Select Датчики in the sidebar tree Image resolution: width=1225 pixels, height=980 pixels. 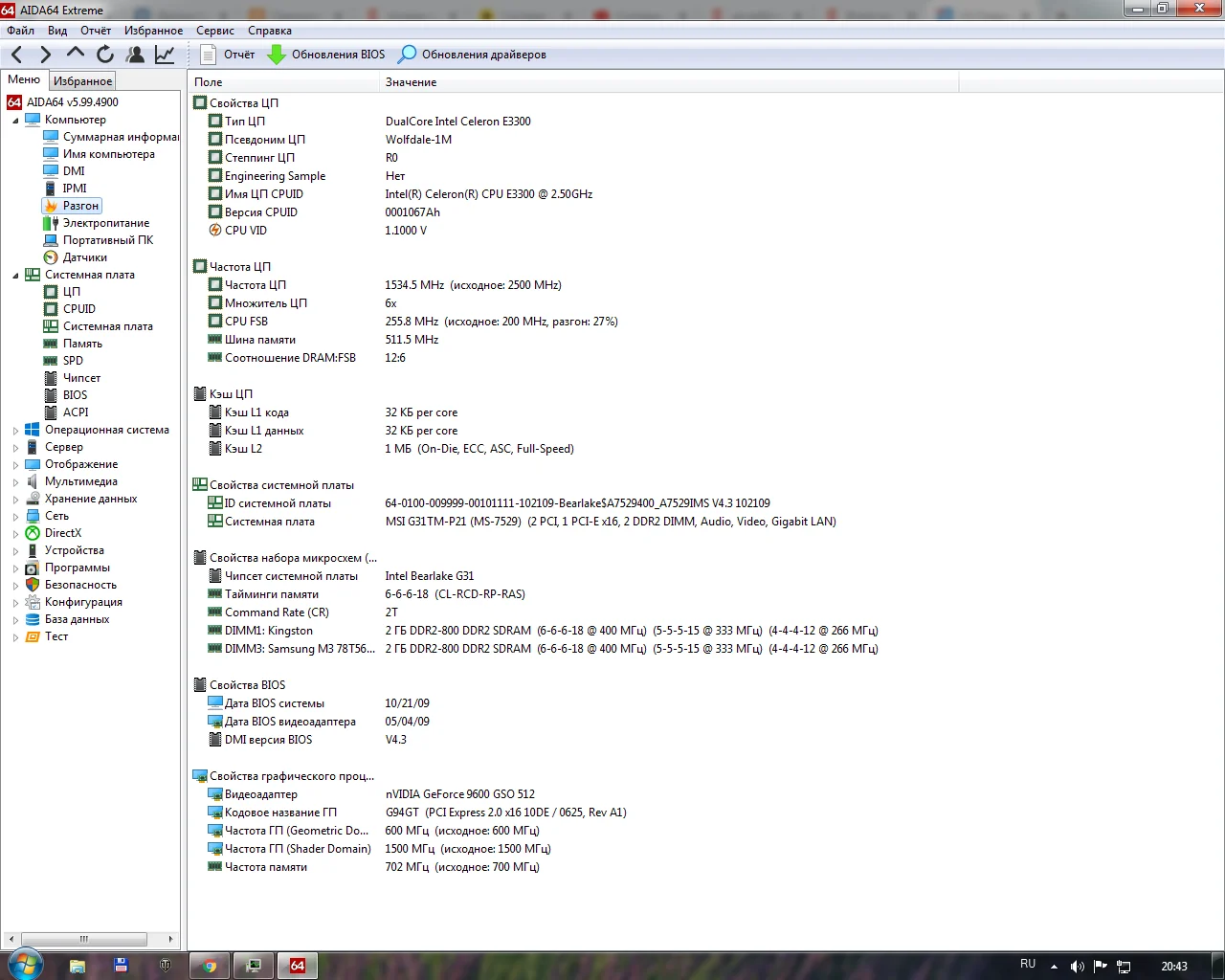tap(84, 257)
